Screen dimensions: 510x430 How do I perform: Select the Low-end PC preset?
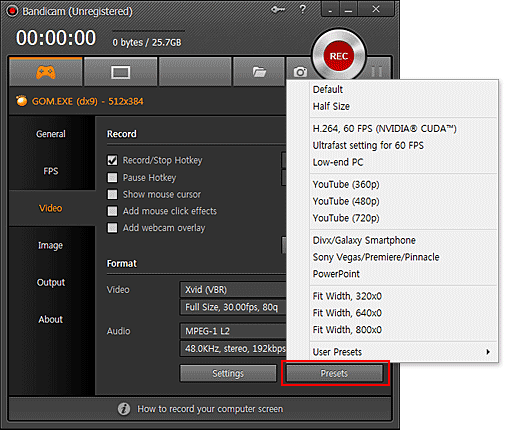(404, 162)
